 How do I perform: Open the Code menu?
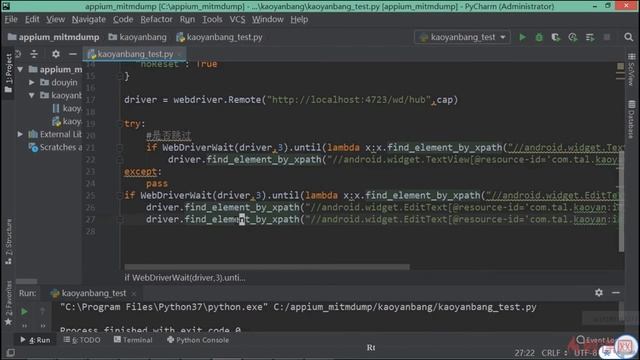(123, 19)
